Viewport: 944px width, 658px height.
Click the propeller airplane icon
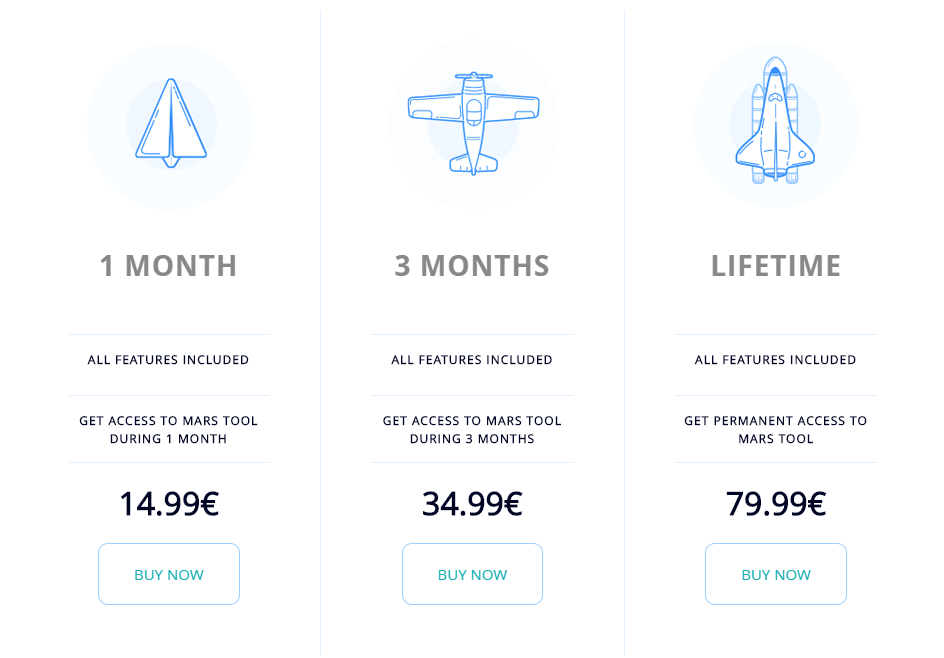(x=474, y=123)
